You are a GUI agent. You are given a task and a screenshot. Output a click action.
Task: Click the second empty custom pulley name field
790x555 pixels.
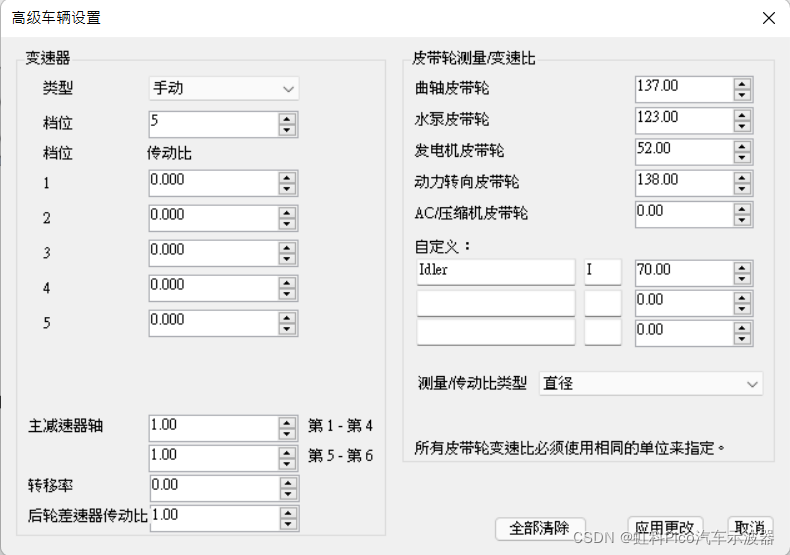pos(496,303)
